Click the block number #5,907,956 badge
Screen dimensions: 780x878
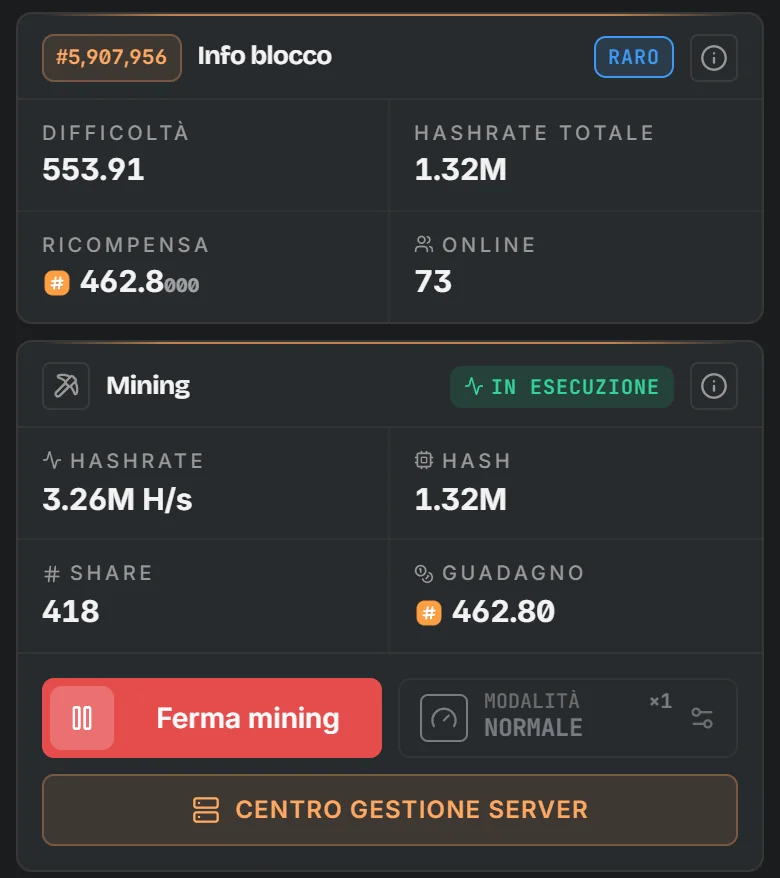tap(112, 58)
